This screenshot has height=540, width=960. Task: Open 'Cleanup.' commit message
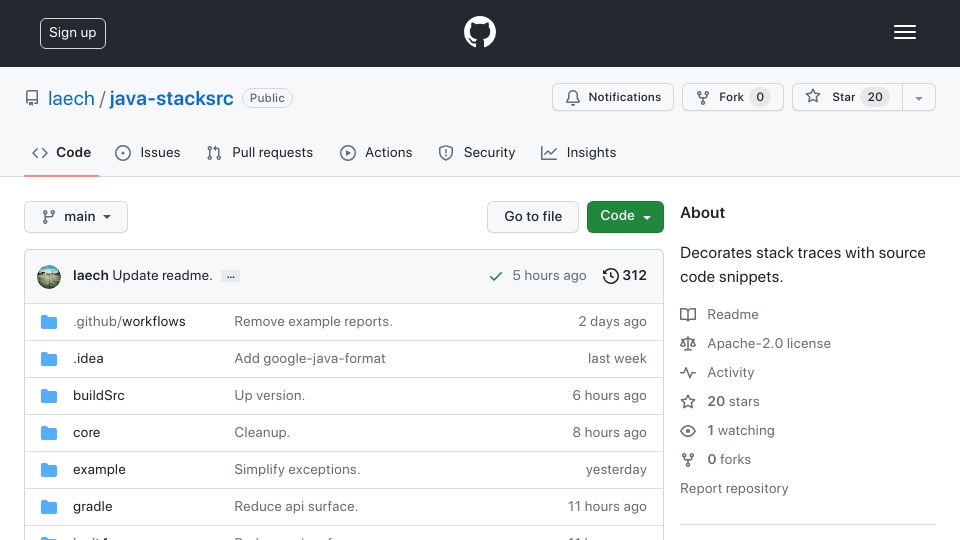point(262,433)
